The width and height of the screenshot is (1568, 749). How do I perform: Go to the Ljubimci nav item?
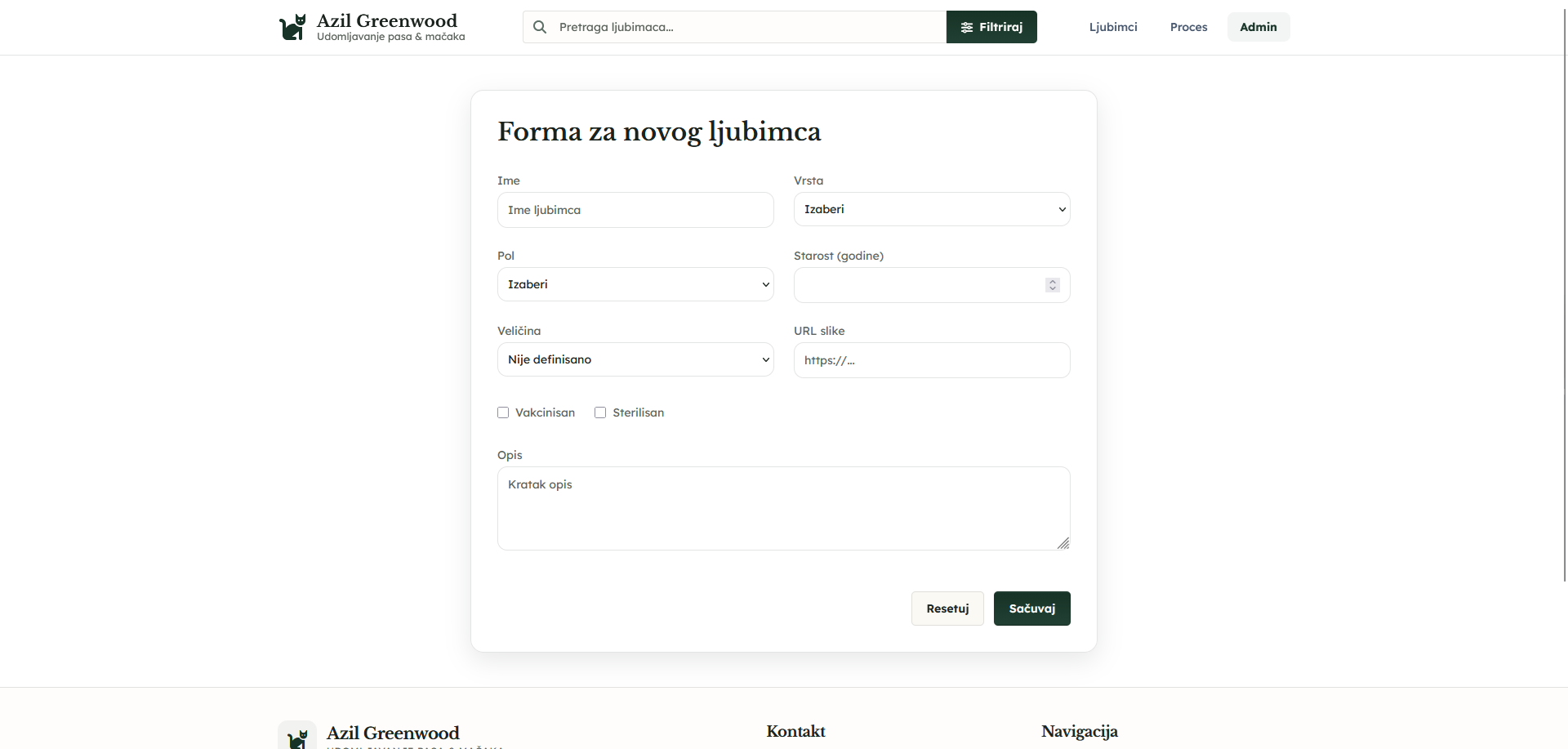[x=1112, y=27]
